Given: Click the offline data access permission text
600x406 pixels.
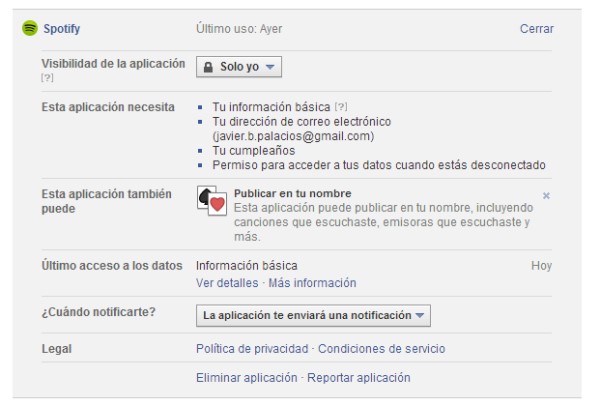Looking at the screenshot, I should tap(379, 165).
